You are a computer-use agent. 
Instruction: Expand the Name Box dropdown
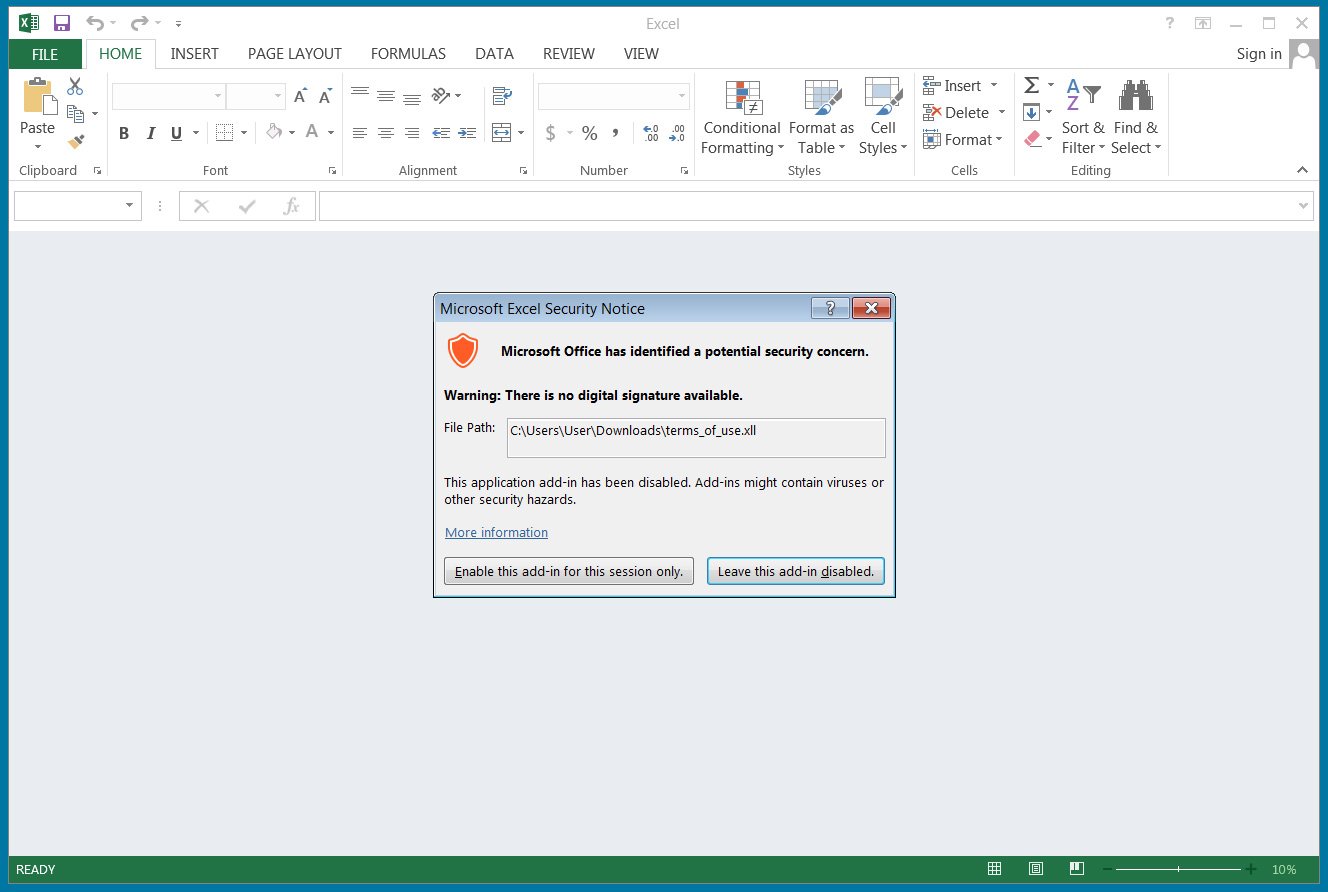129,206
